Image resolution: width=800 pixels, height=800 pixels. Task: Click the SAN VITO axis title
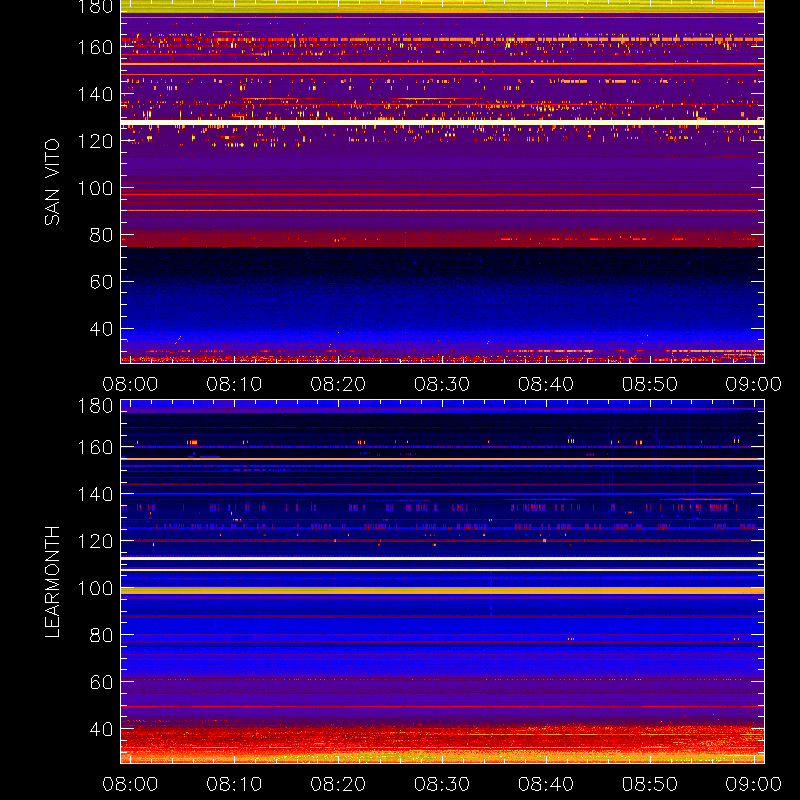pyautogui.click(x=52, y=182)
